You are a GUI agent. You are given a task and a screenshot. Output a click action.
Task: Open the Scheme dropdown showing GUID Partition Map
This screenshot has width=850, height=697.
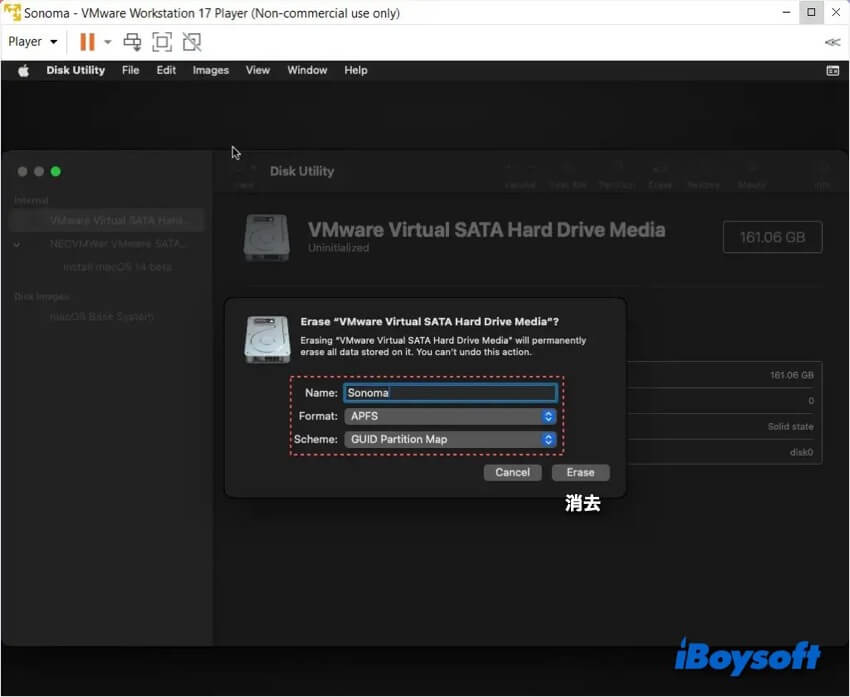tap(450, 440)
